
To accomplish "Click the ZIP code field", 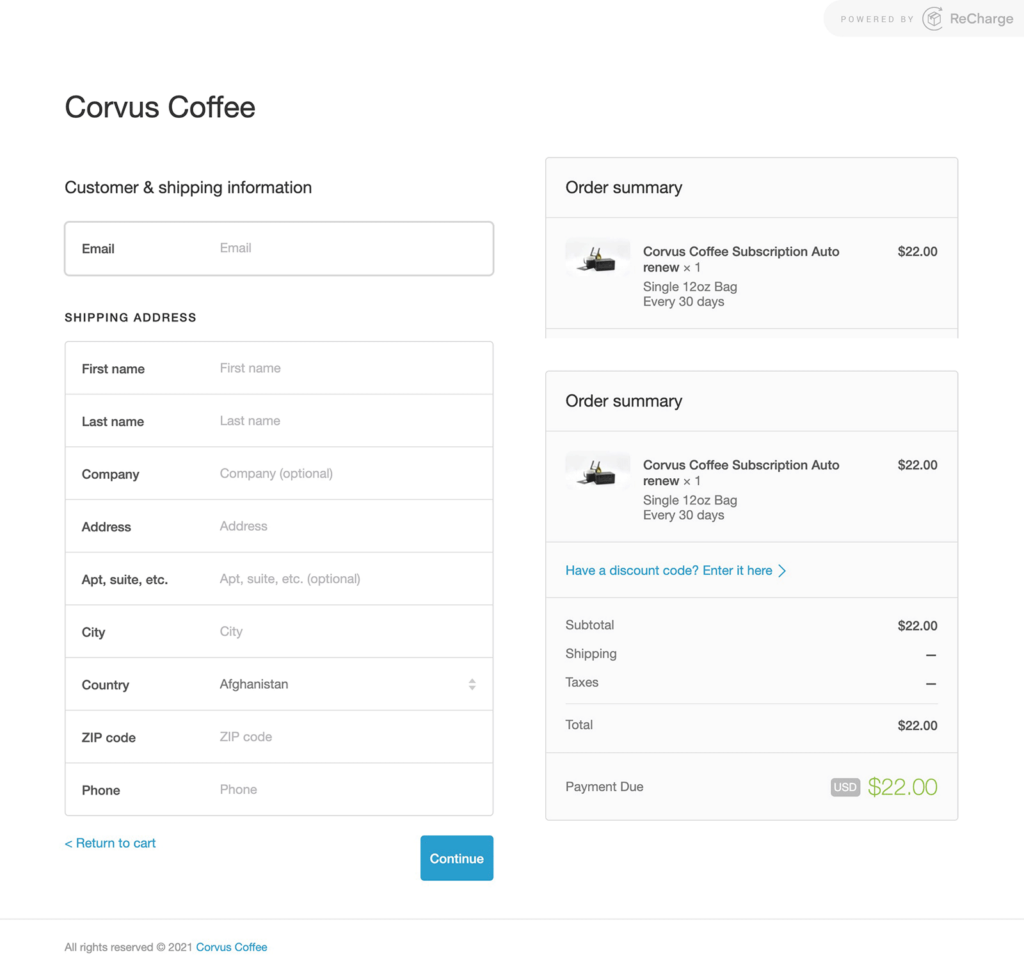I will tap(350, 737).
